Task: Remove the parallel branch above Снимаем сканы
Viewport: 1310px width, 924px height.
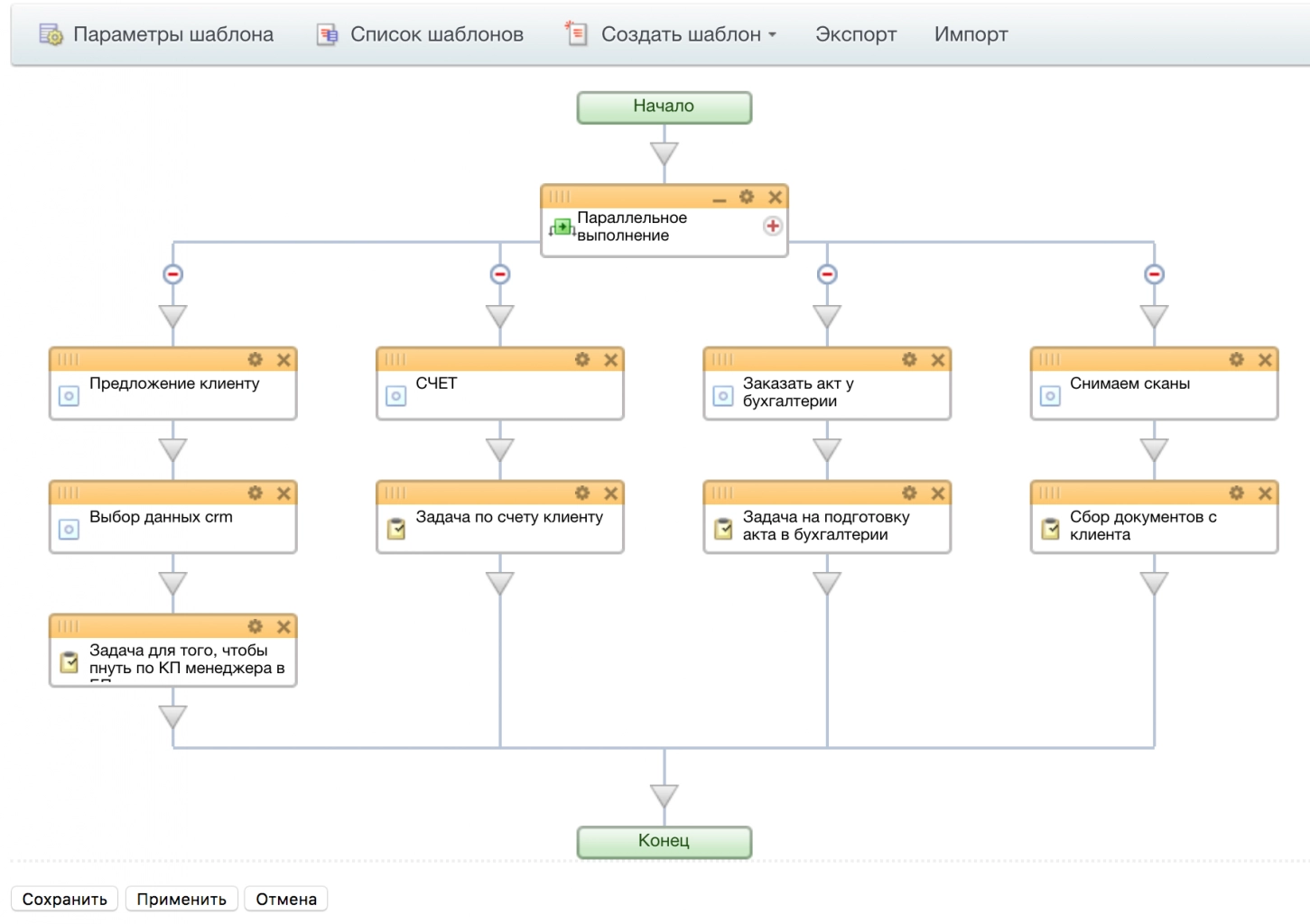Action: point(1154,274)
